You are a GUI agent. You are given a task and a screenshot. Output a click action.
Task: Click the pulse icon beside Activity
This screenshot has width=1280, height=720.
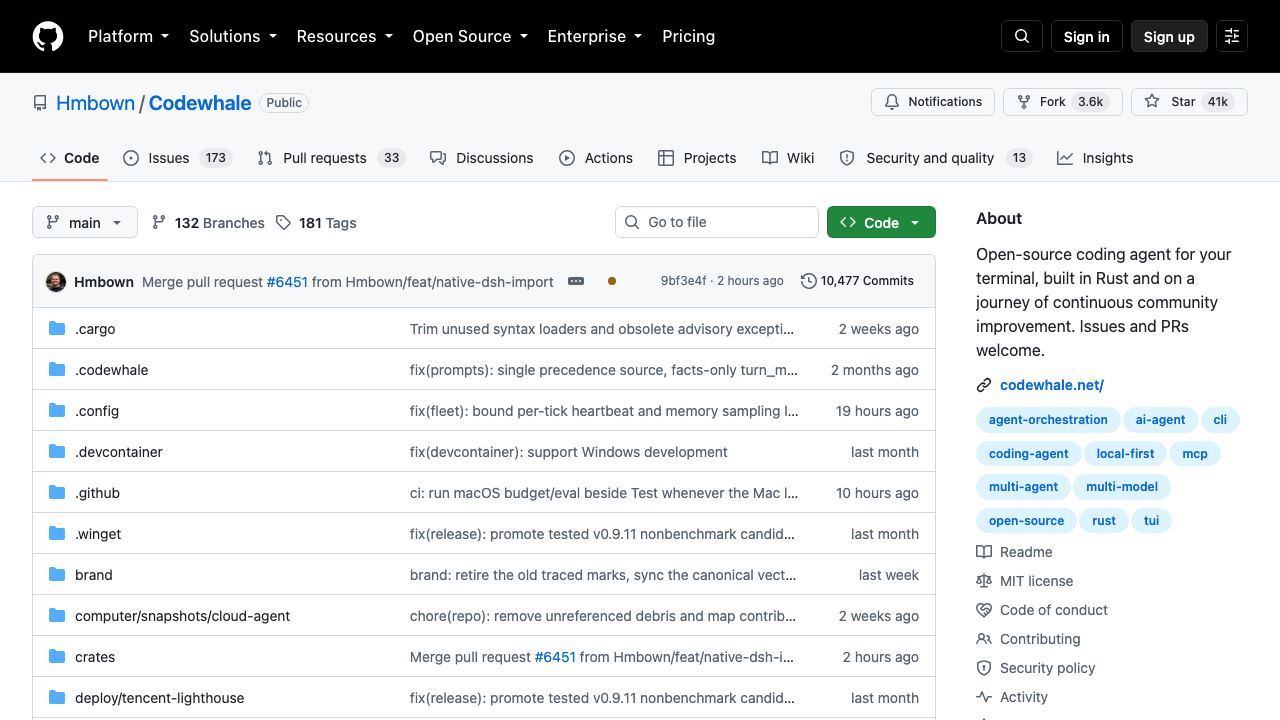(984, 697)
